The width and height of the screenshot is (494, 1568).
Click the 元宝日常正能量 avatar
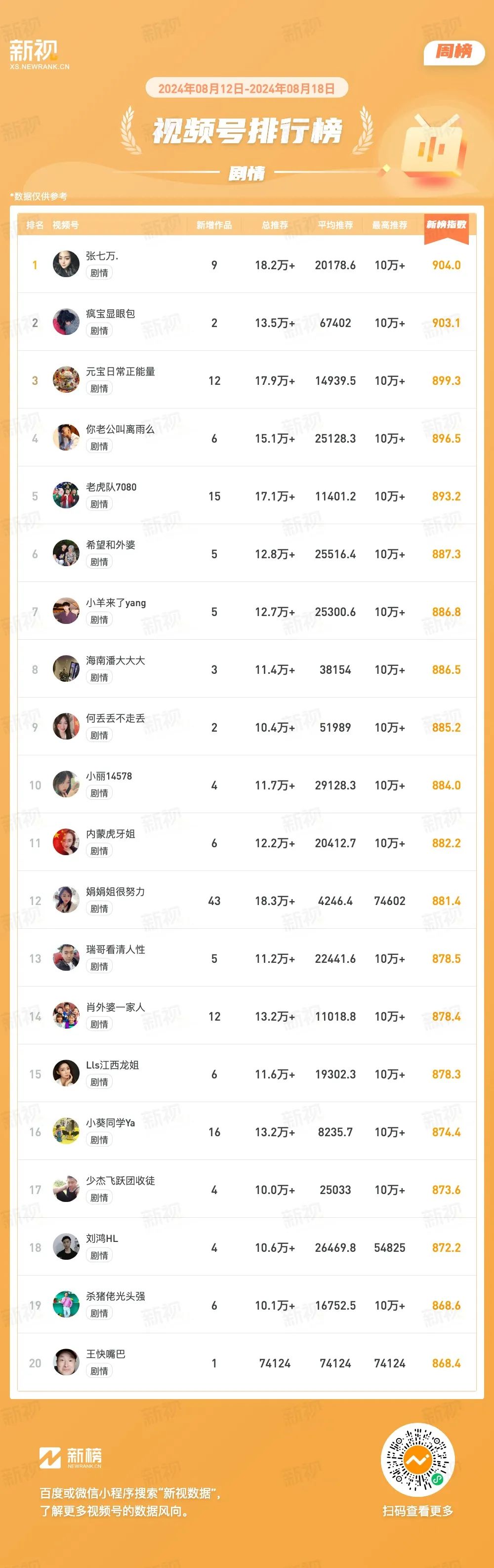(66, 380)
